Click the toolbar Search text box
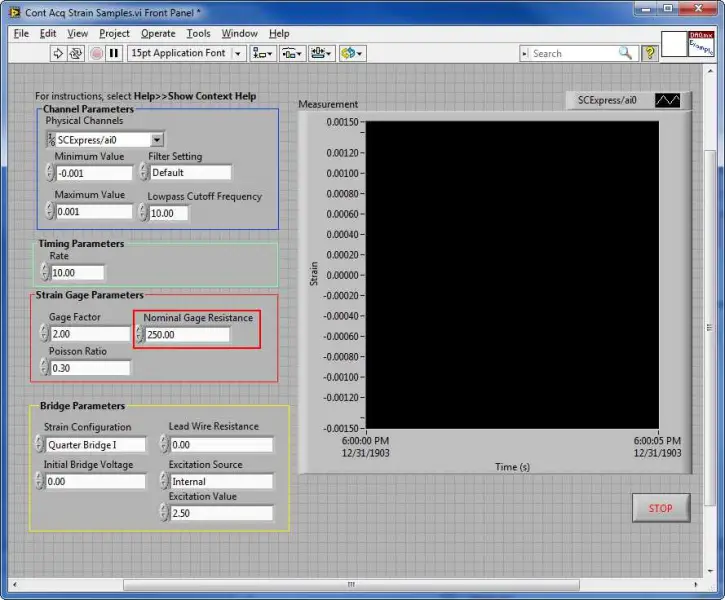Image resolution: width=725 pixels, height=600 pixels. pos(573,54)
